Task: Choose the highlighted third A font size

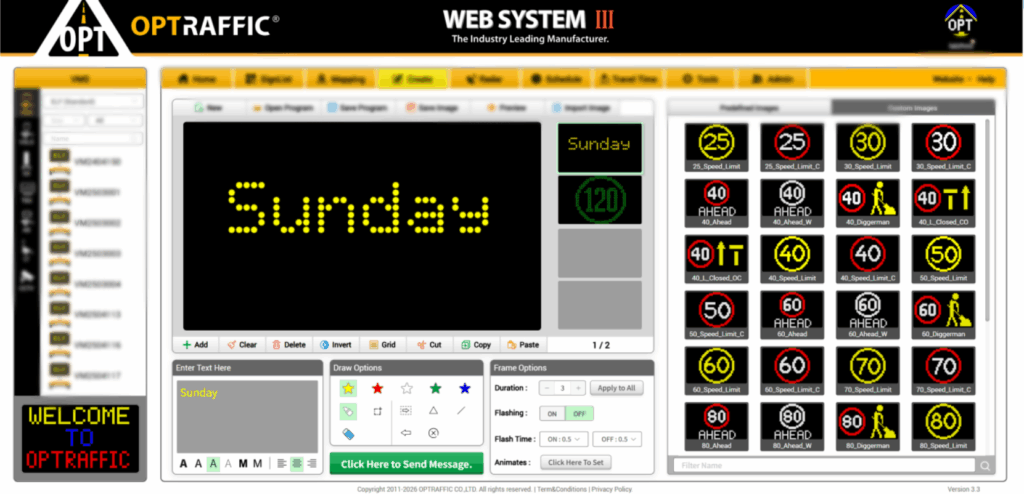Action: tap(214, 463)
